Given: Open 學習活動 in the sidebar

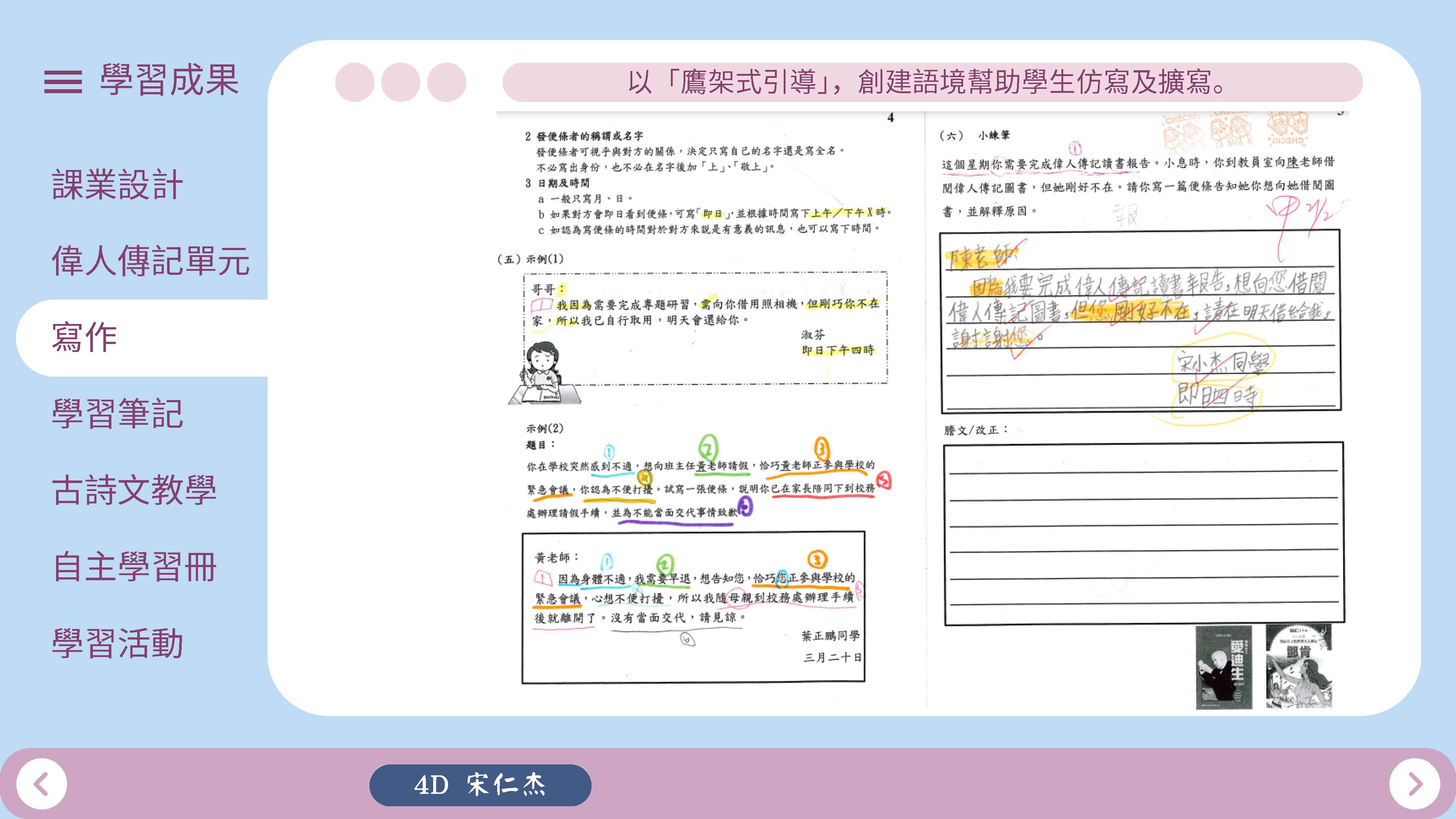Looking at the screenshot, I should [117, 643].
